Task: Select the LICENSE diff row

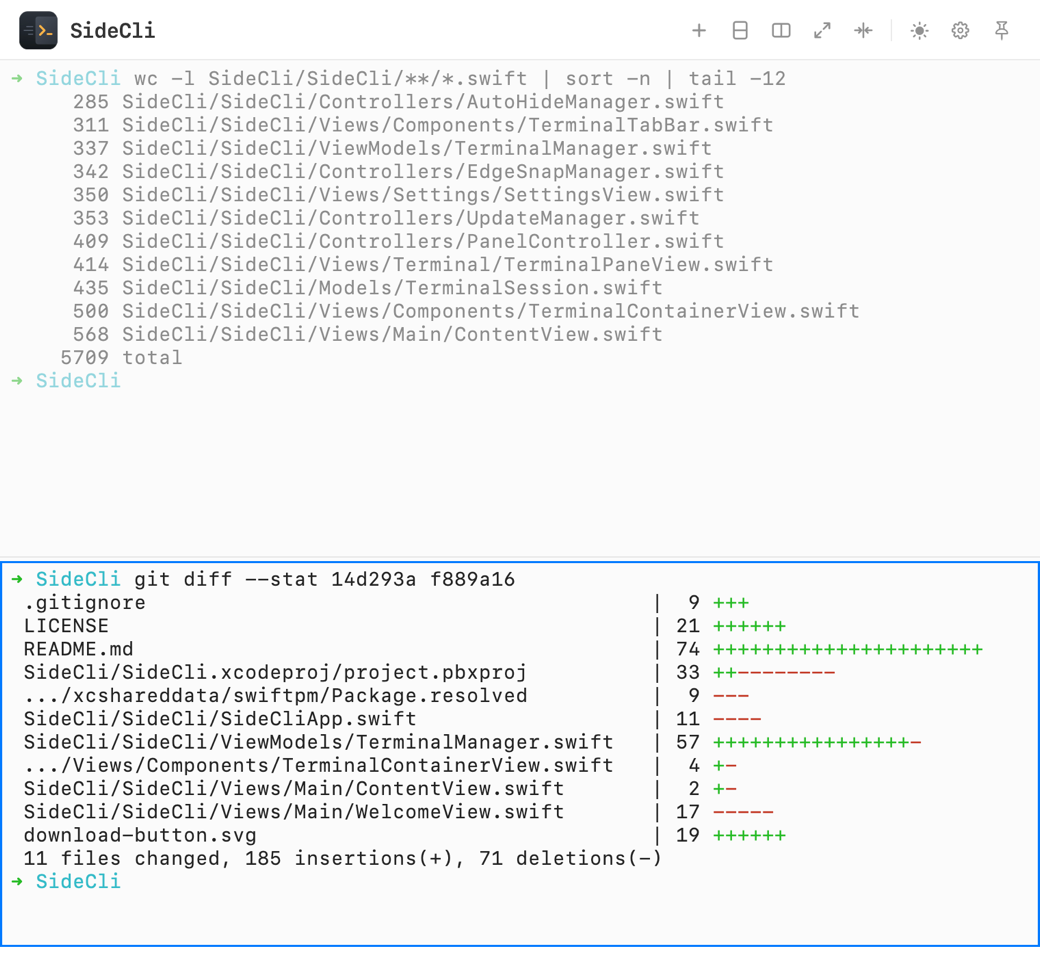Action: [x=405, y=626]
